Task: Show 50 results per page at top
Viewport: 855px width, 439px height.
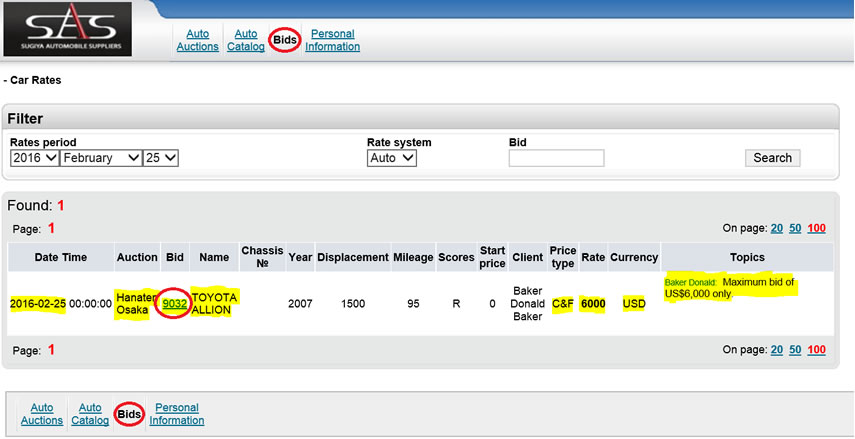Action: [795, 228]
